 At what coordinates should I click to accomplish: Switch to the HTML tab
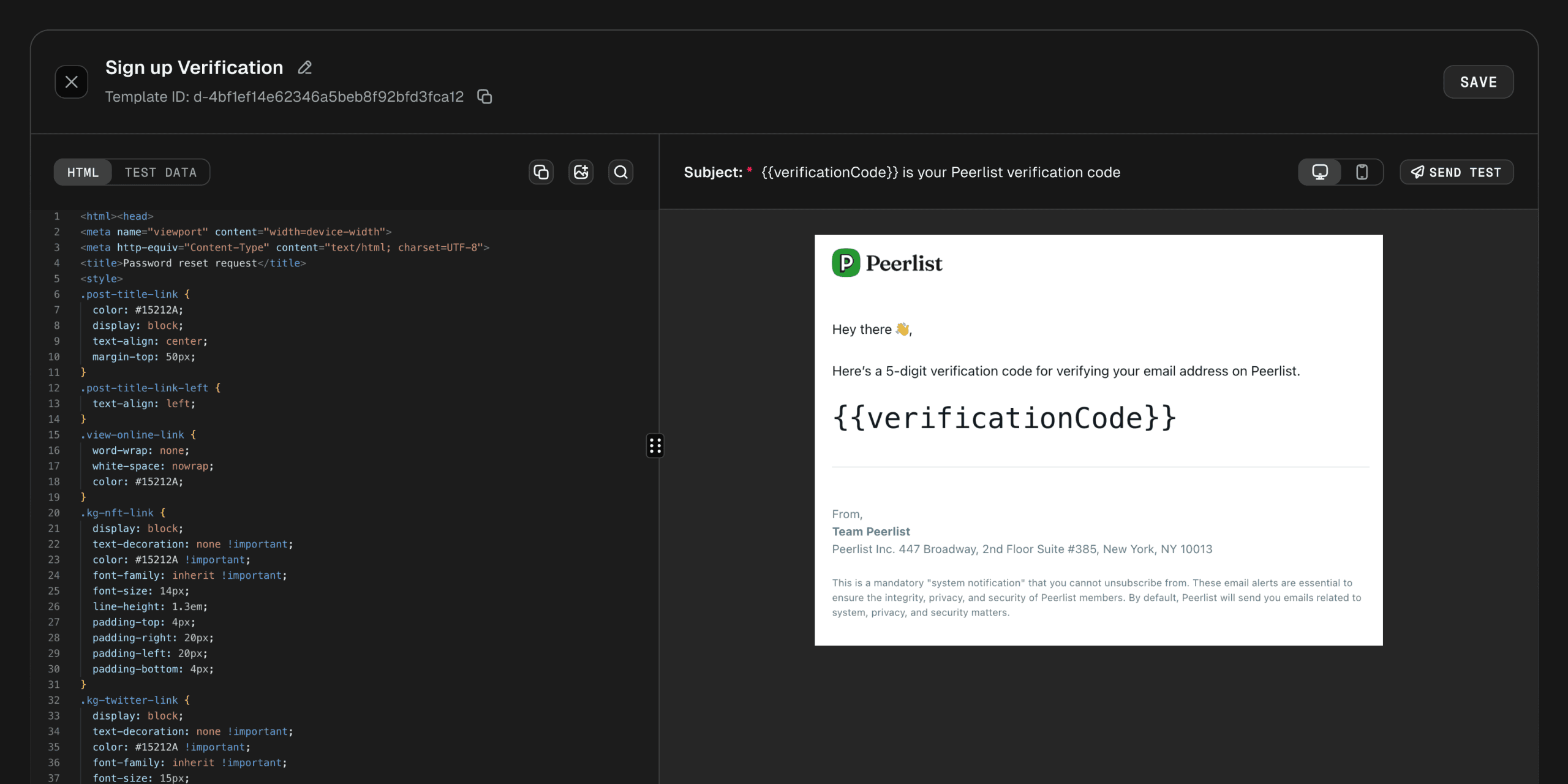[x=83, y=172]
